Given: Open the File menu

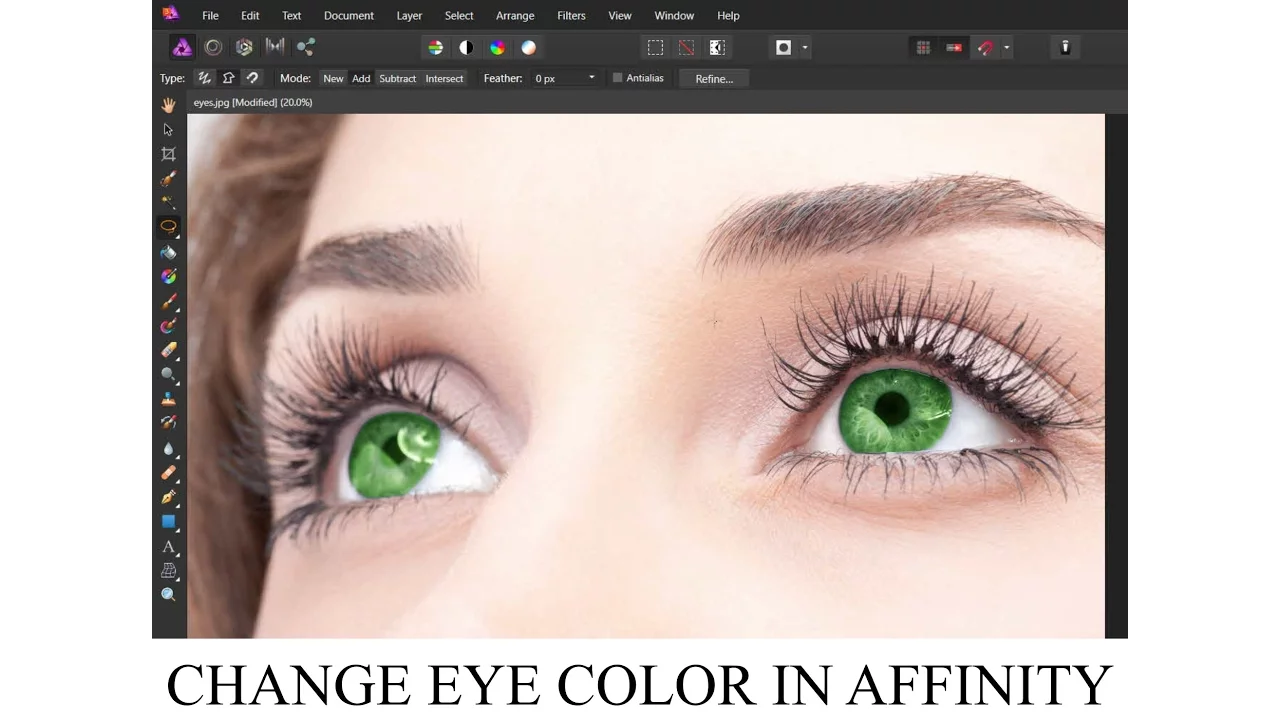Looking at the screenshot, I should (x=210, y=15).
